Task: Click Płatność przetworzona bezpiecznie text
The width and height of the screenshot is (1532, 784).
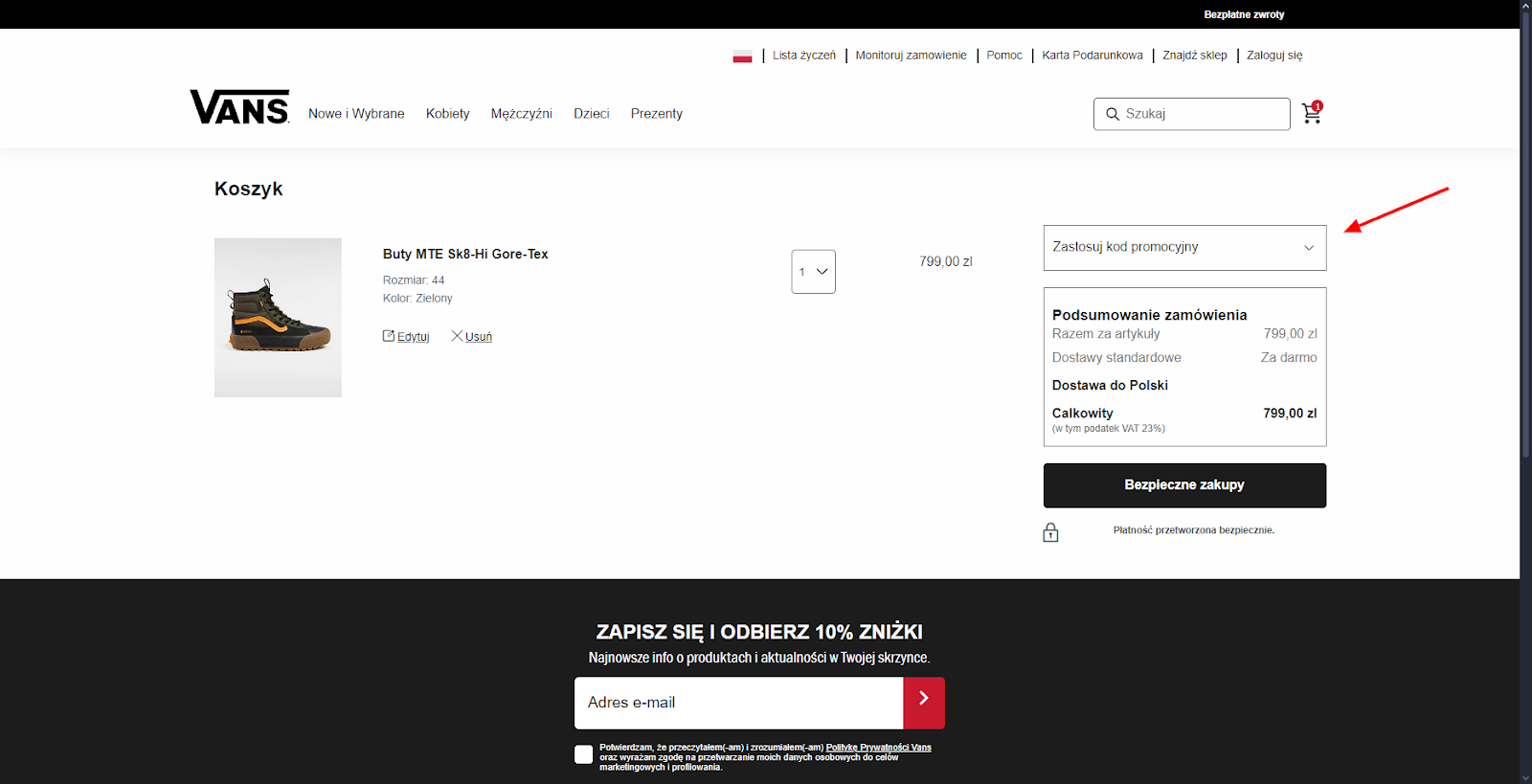Action: [x=1194, y=530]
